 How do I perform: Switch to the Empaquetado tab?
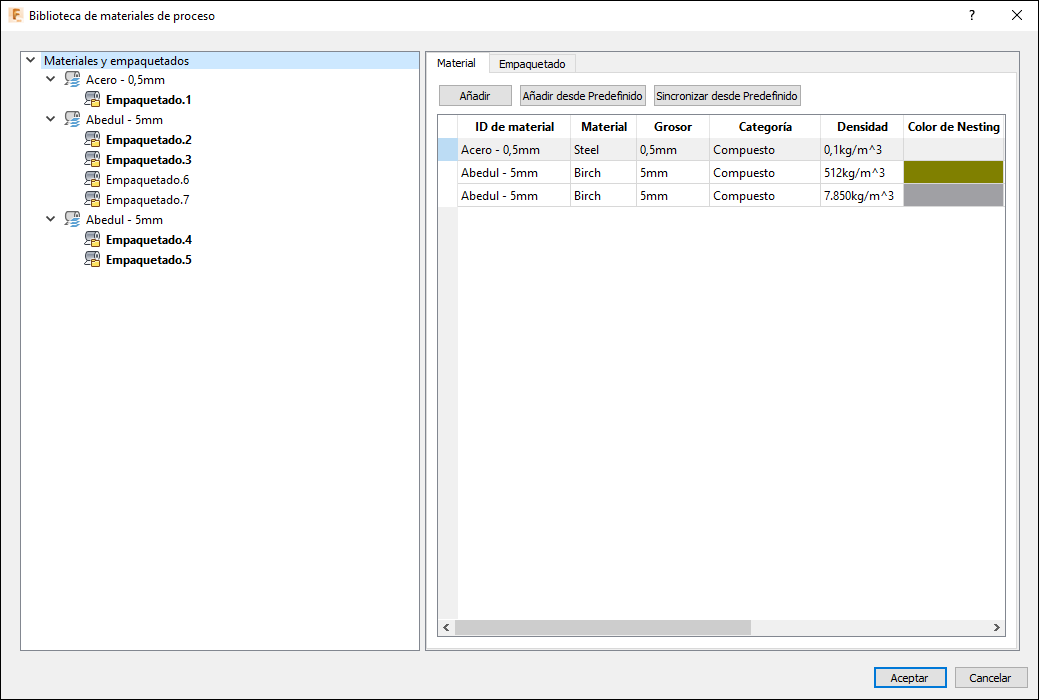532,64
